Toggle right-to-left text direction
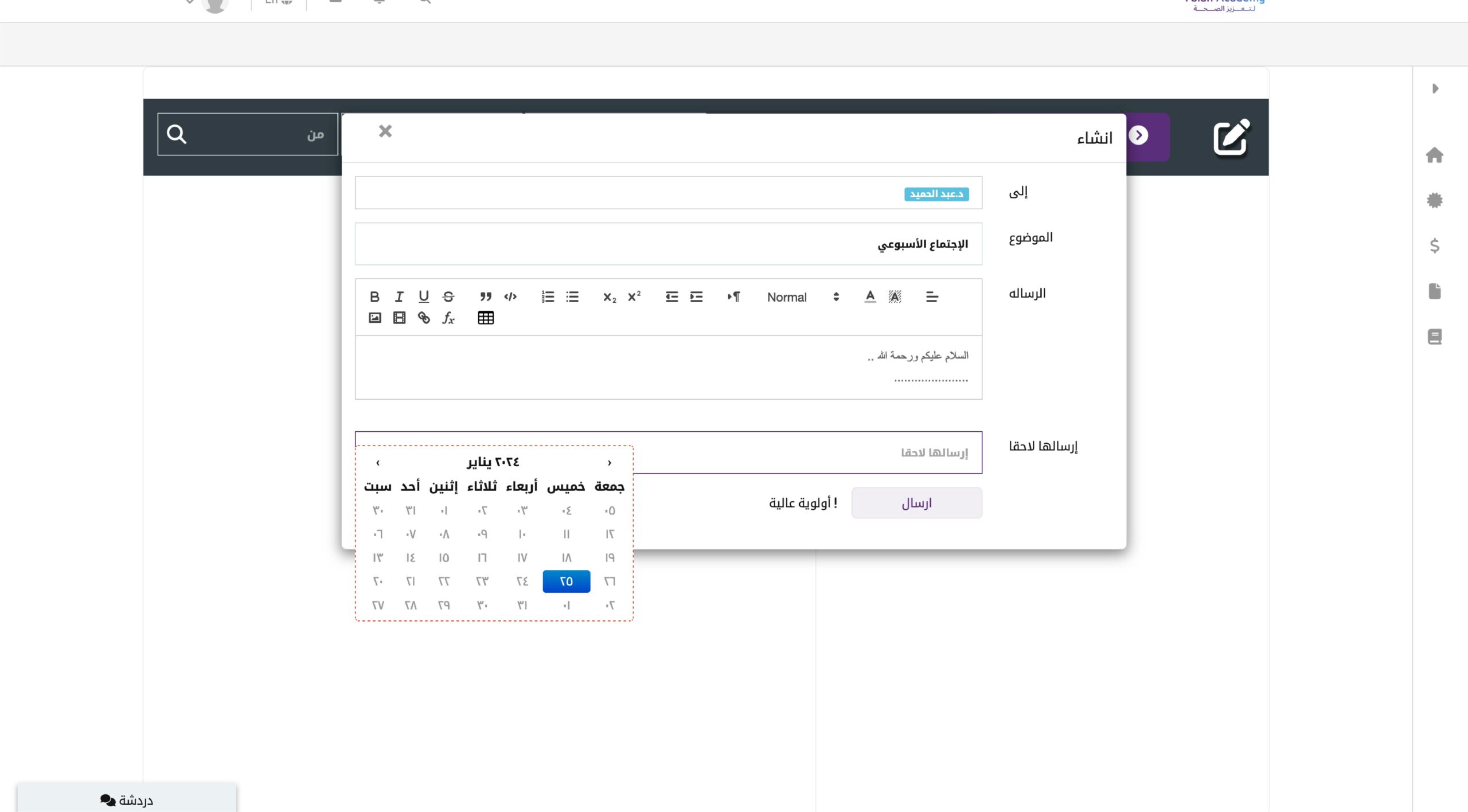1468x812 pixels. [733, 296]
